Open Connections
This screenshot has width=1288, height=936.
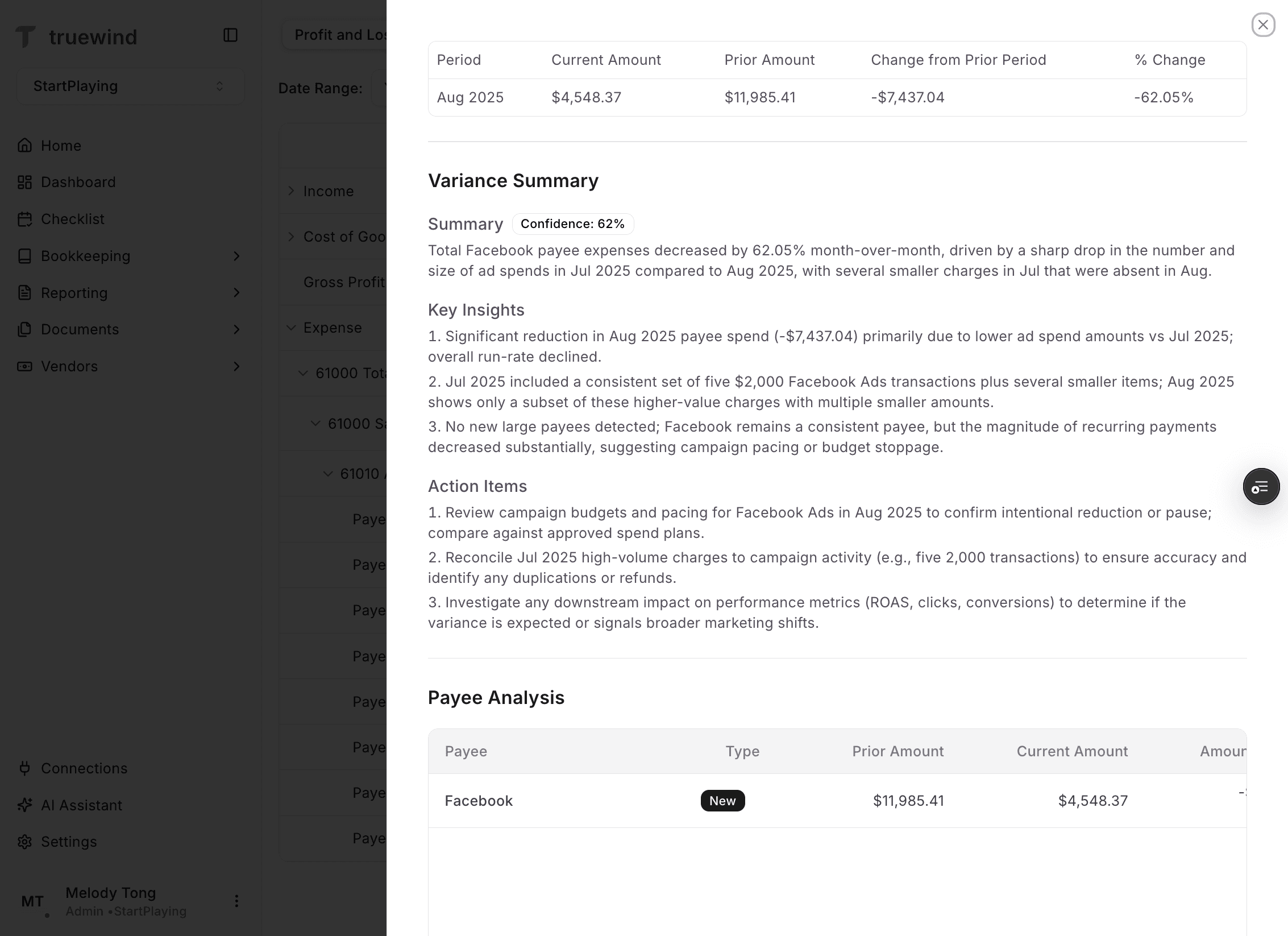click(84, 768)
